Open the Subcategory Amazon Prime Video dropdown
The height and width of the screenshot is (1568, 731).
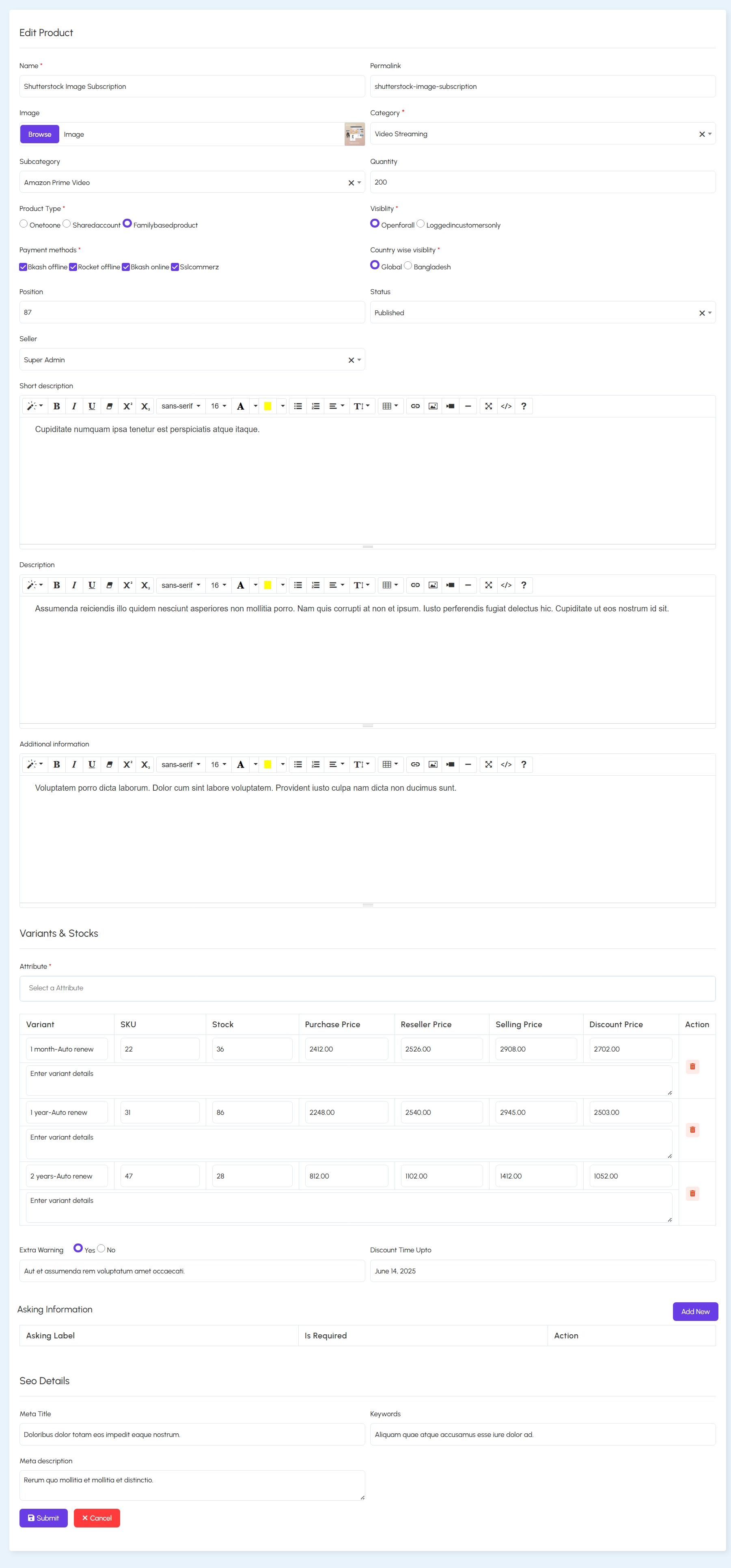click(192, 182)
